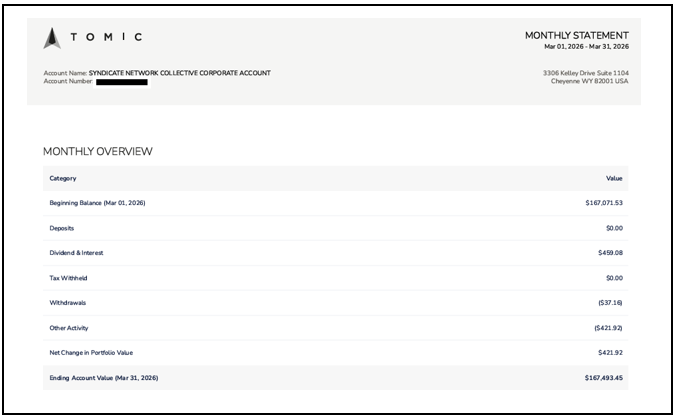
Task: Click the Cheyenne WY 82001 address line
Action: point(589,81)
